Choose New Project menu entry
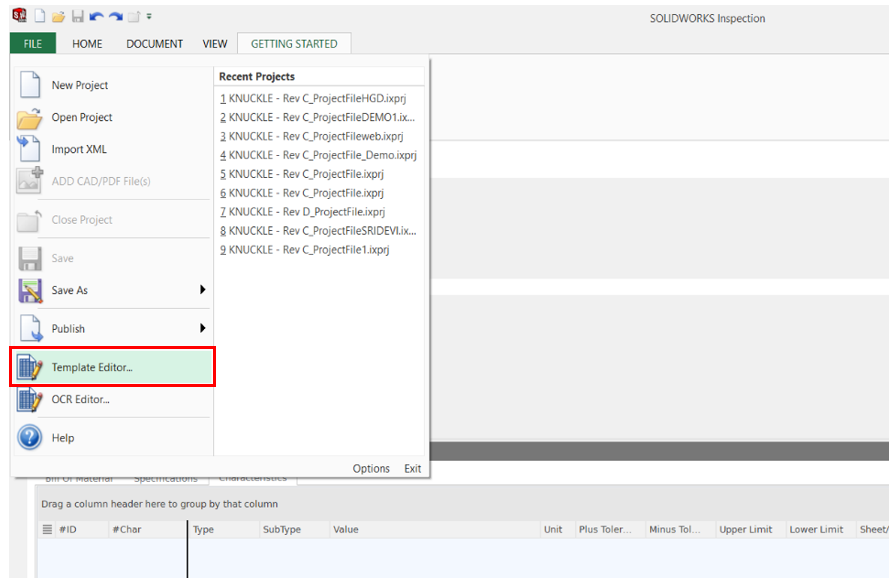 tap(112, 85)
